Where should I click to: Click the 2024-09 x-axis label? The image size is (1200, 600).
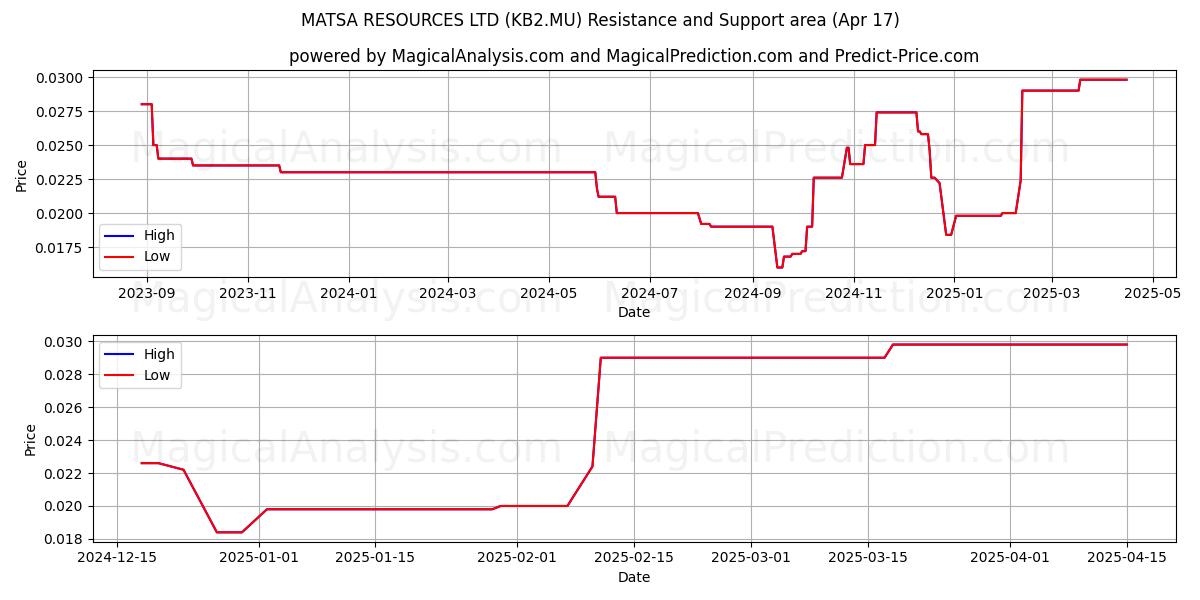tap(752, 293)
